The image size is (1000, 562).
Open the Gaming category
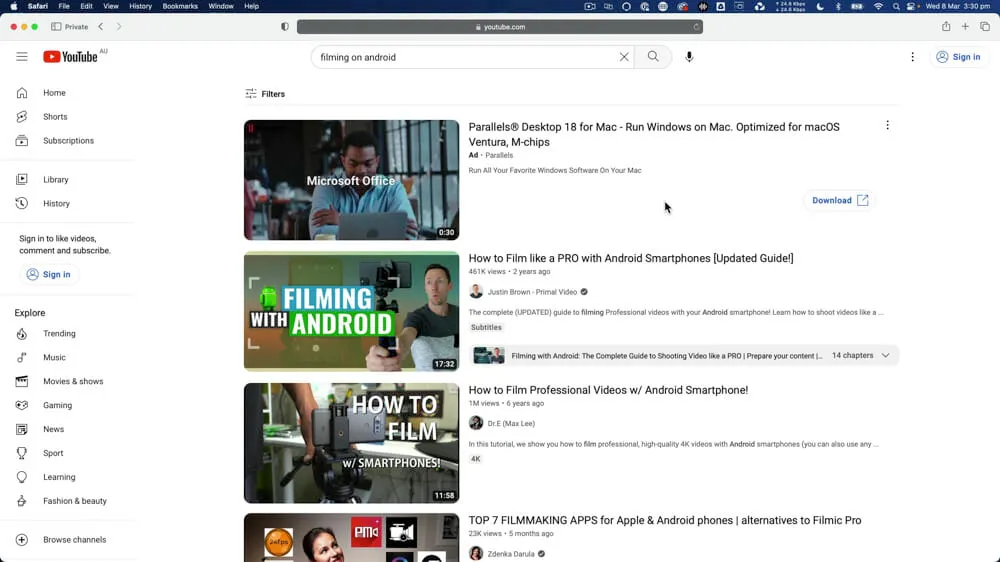pyautogui.click(x=57, y=405)
